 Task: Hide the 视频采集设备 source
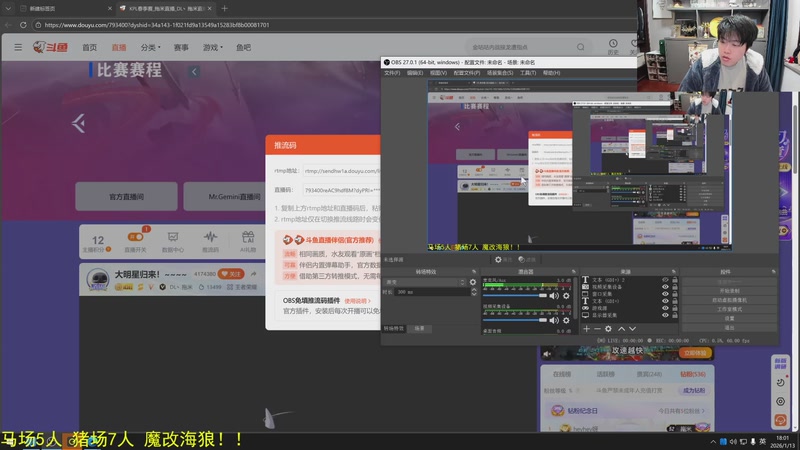pyautogui.click(x=665, y=287)
